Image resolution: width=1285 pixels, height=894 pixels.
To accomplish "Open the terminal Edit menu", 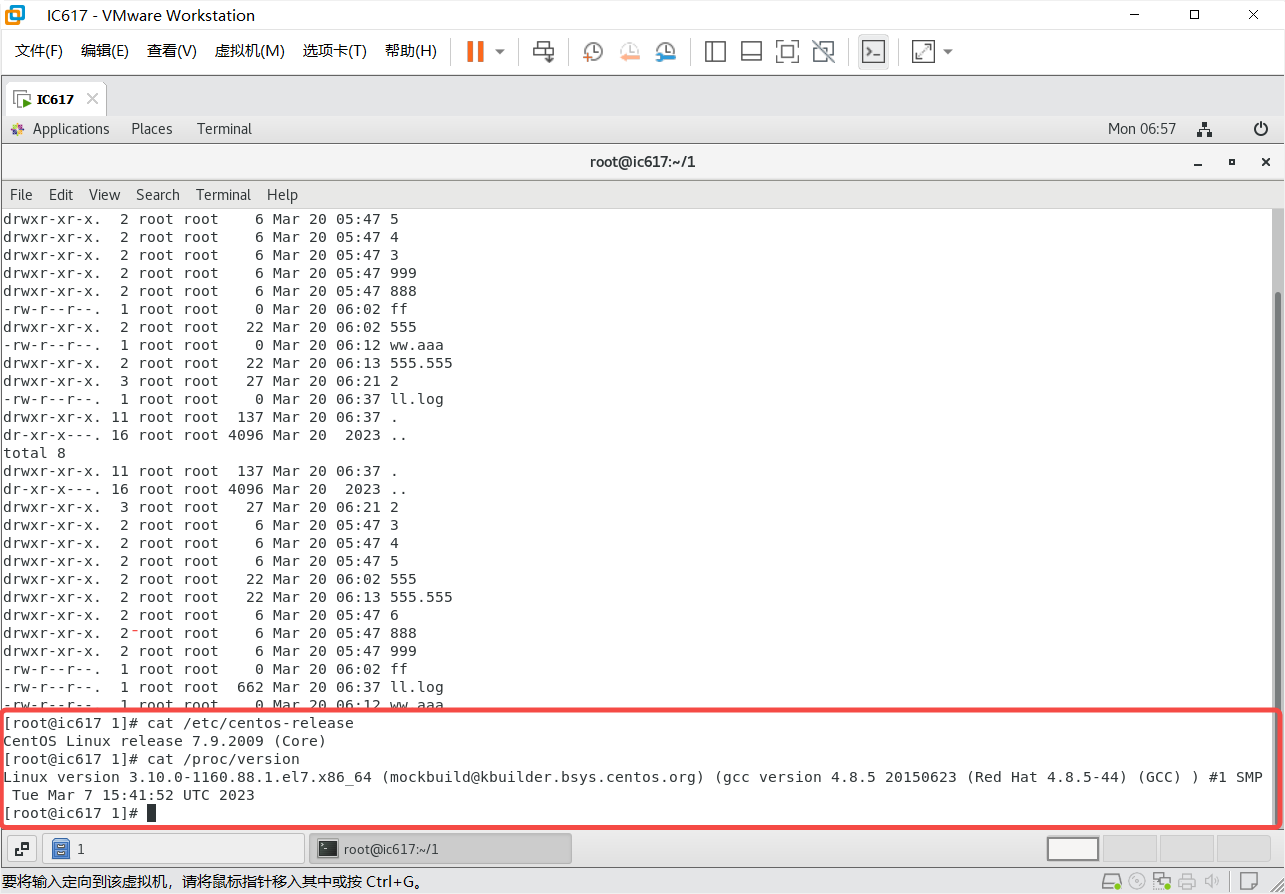I will click(x=61, y=195).
